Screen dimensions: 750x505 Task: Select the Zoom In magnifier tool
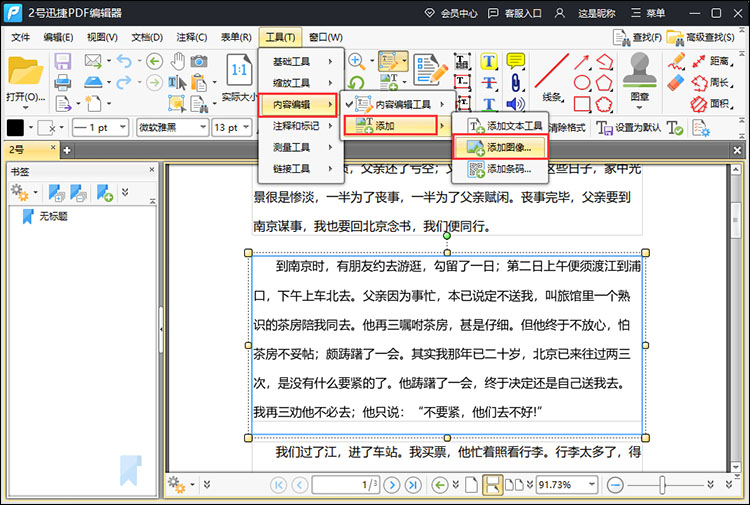(x=356, y=61)
